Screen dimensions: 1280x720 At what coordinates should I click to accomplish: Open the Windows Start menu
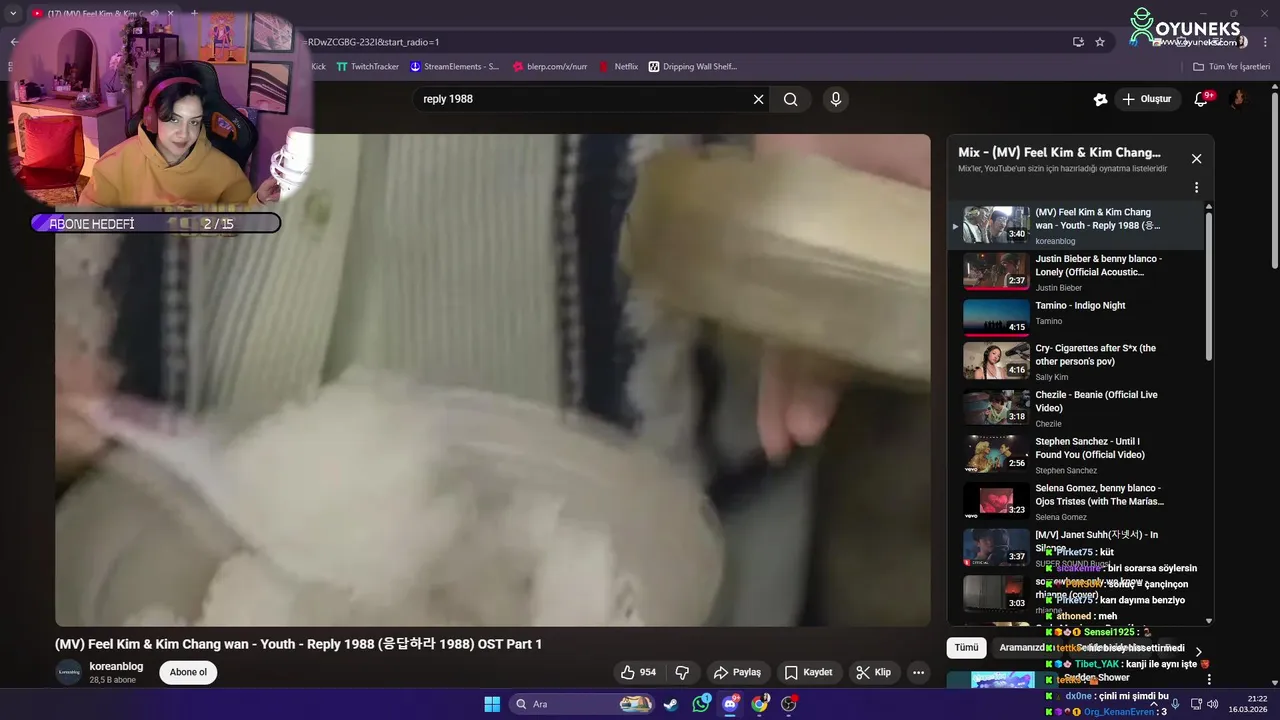coord(492,704)
